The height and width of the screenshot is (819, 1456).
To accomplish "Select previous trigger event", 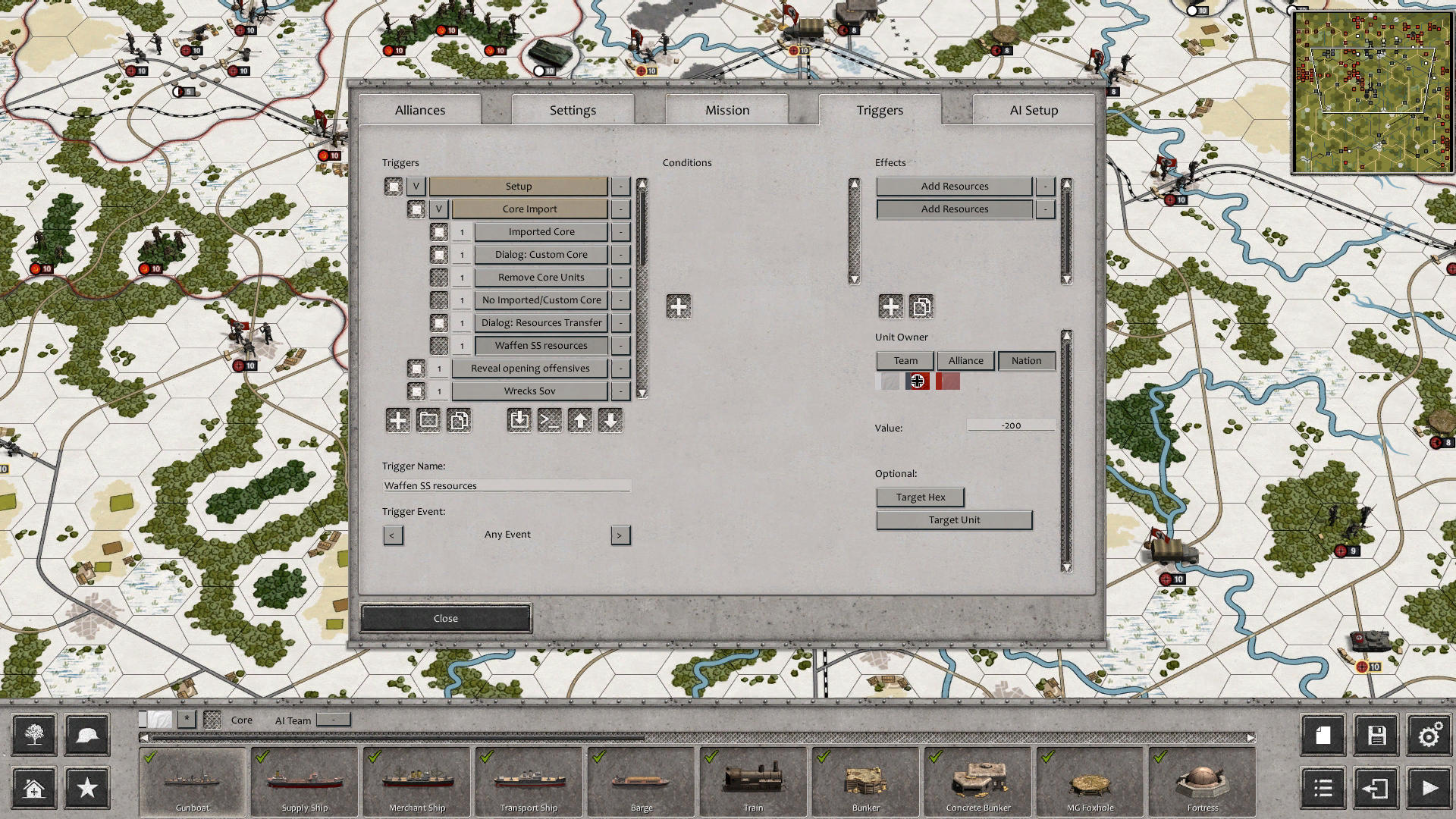I will pyautogui.click(x=393, y=535).
